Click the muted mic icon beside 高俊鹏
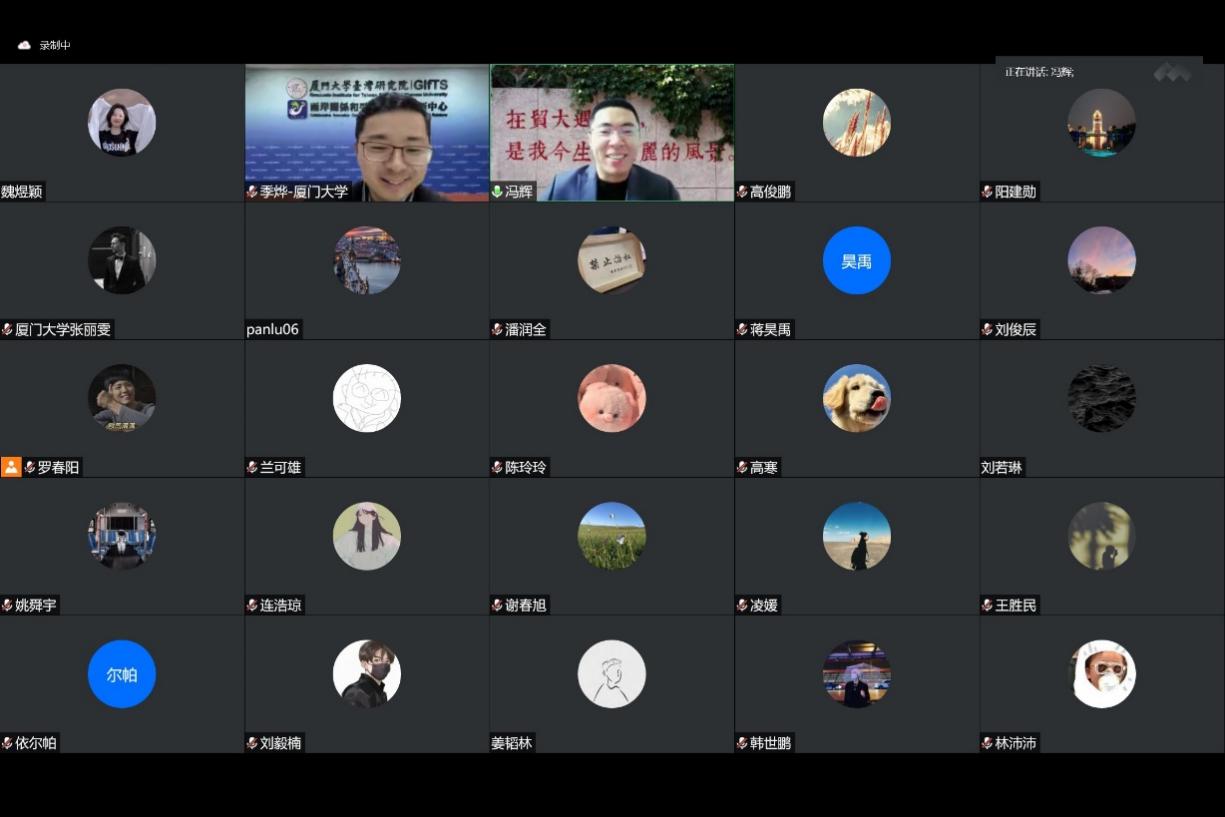Screen dimensions: 1225x817 pos(742,192)
